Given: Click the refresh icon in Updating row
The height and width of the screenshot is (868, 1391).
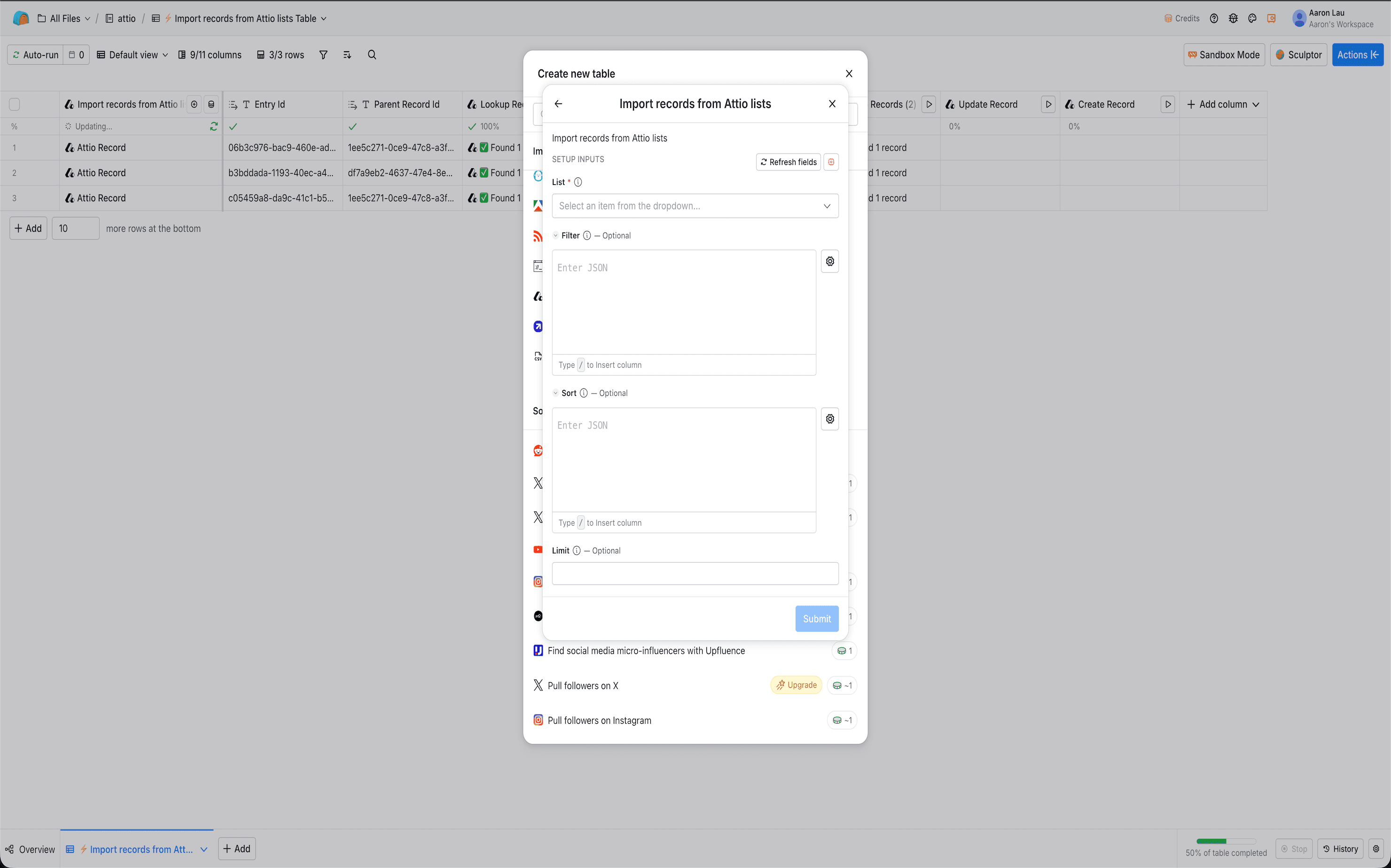Looking at the screenshot, I should 214,126.
